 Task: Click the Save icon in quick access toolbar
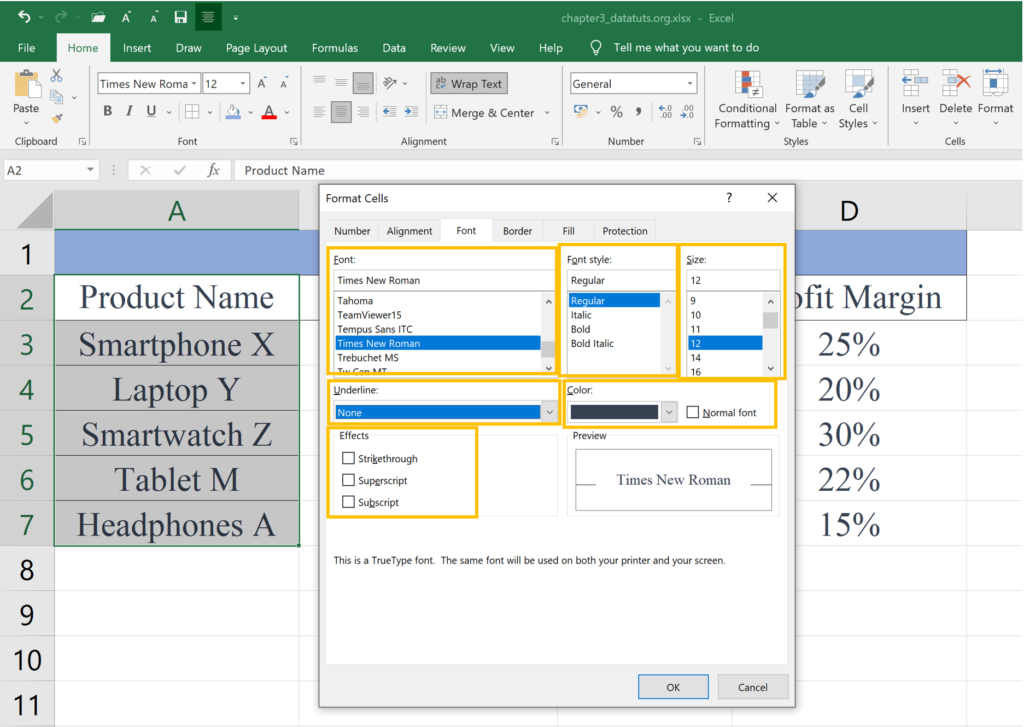[x=181, y=17]
